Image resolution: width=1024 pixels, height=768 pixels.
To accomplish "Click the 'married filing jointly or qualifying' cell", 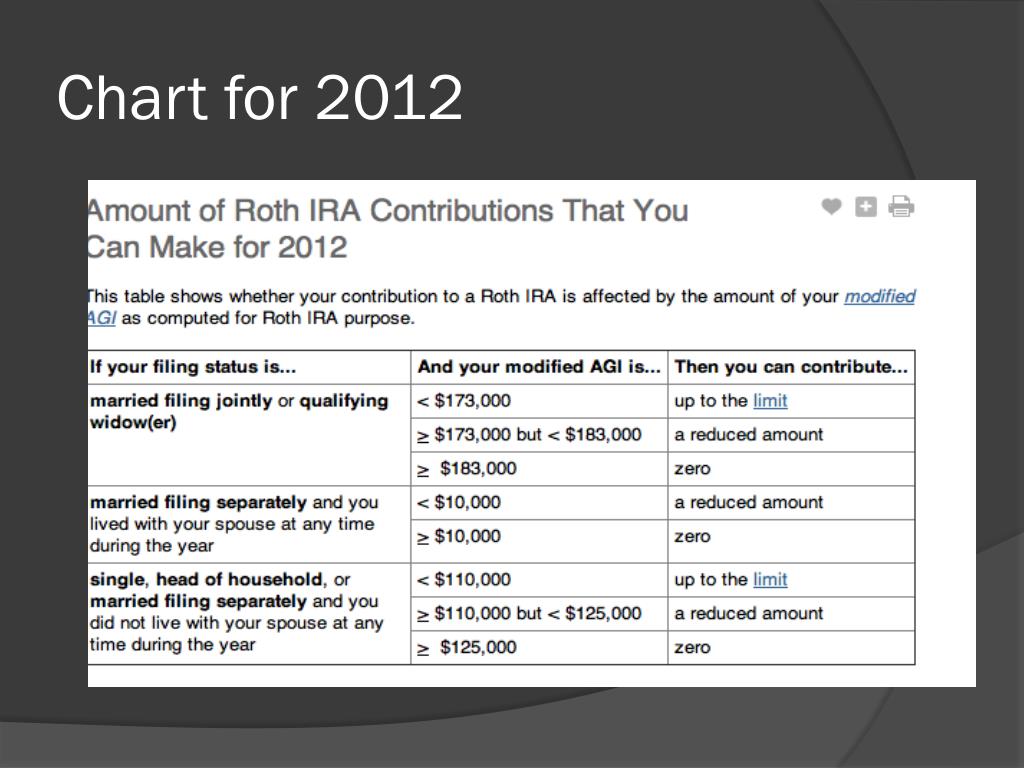I will click(249, 435).
